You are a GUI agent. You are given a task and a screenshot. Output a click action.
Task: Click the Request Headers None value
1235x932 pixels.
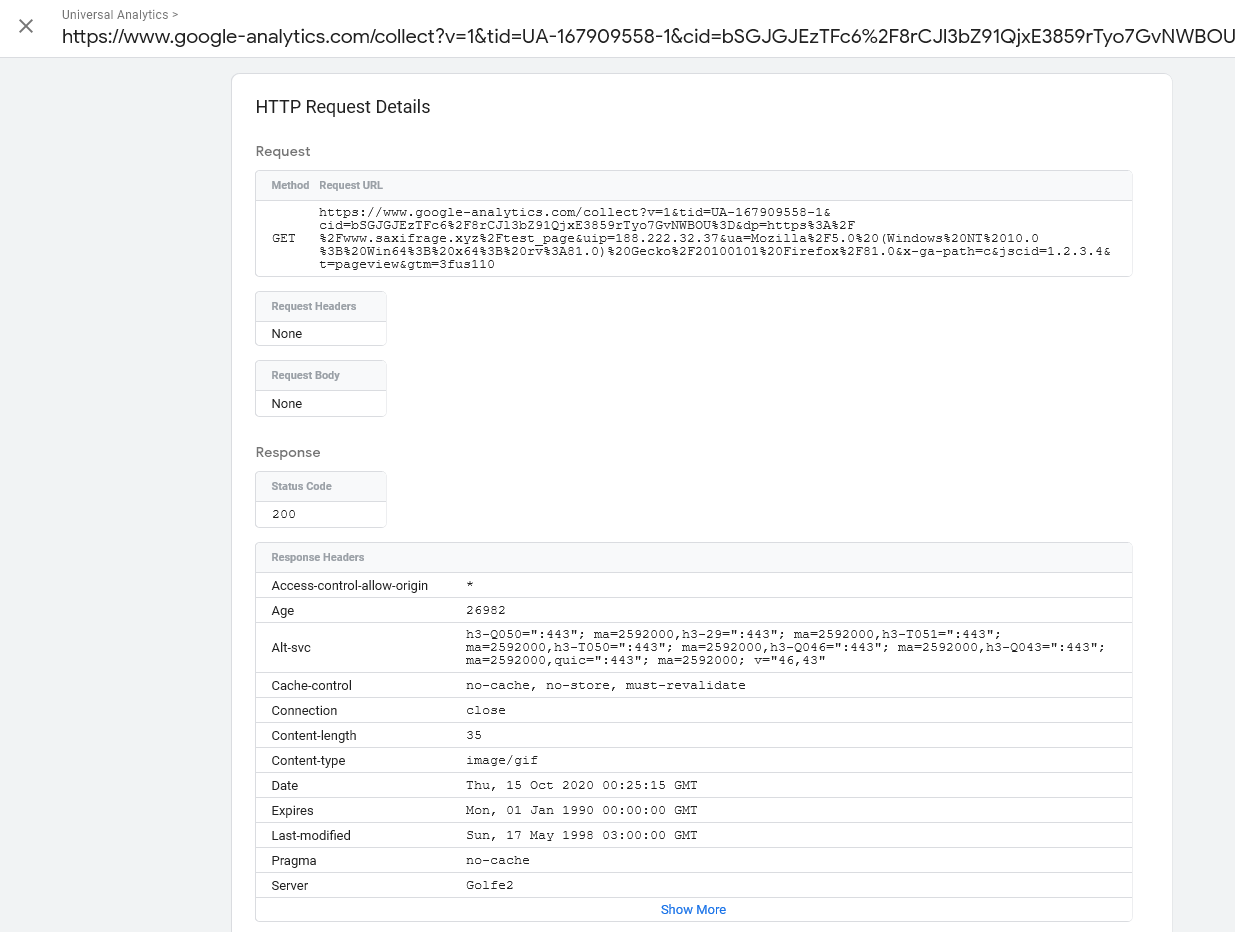coord(287,334)
